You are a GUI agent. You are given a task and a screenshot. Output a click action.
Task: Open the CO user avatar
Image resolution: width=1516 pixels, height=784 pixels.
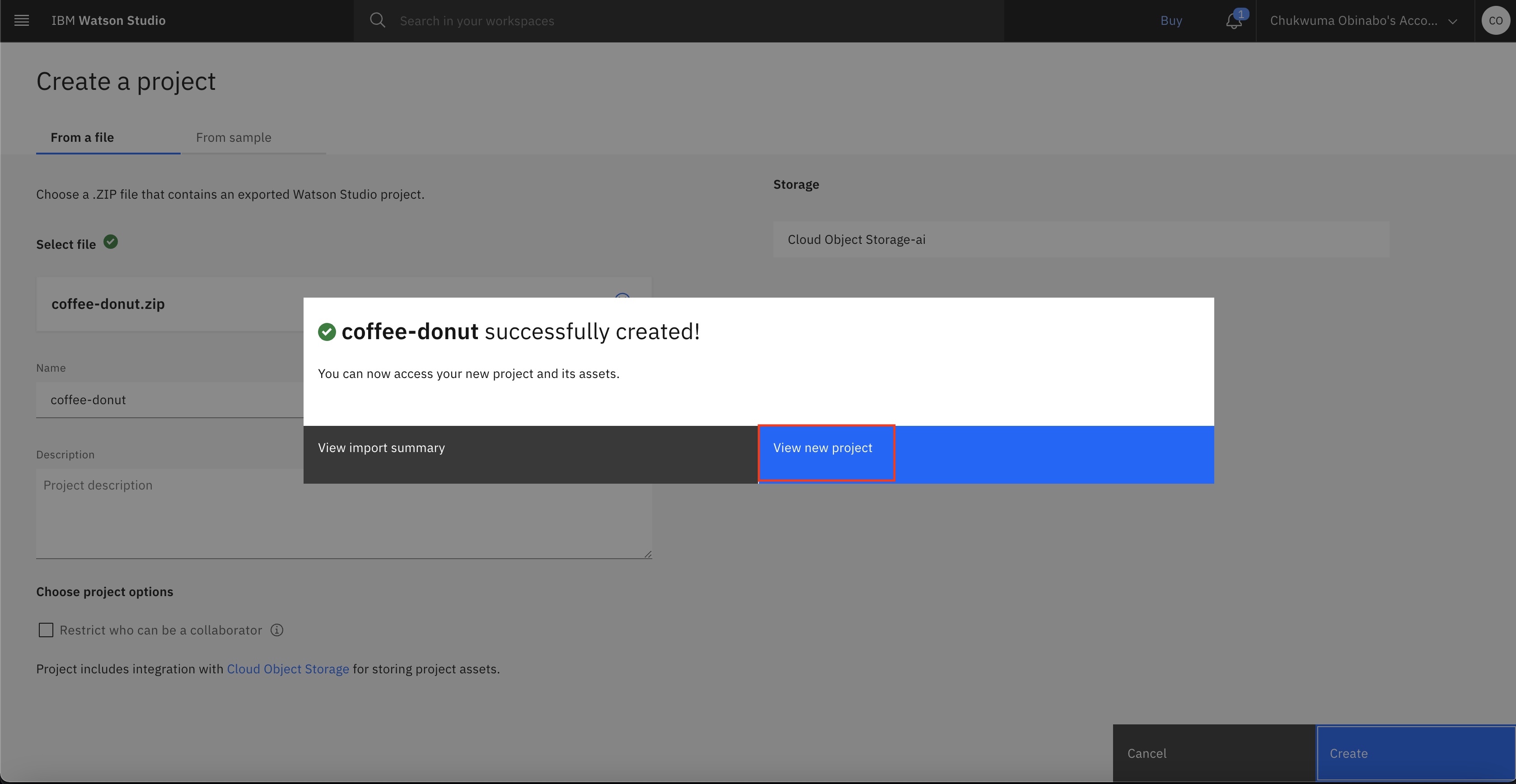click(1495, 21)
